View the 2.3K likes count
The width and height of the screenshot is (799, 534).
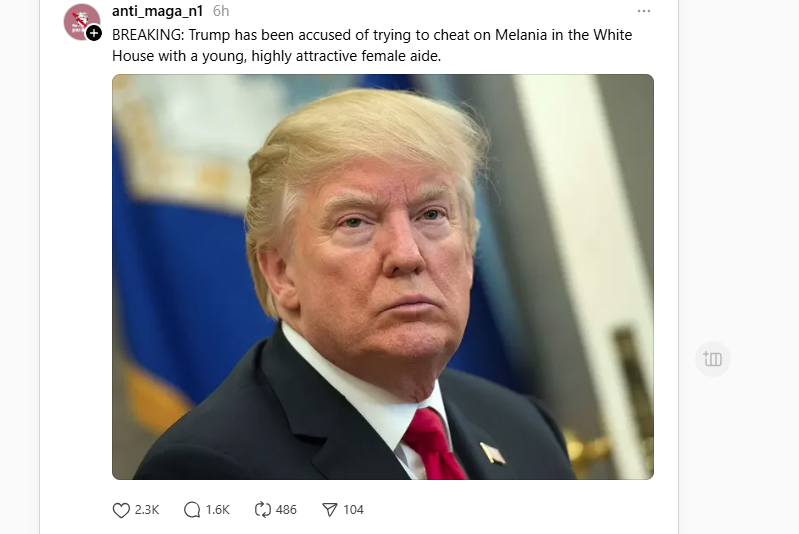click(147, 510)
